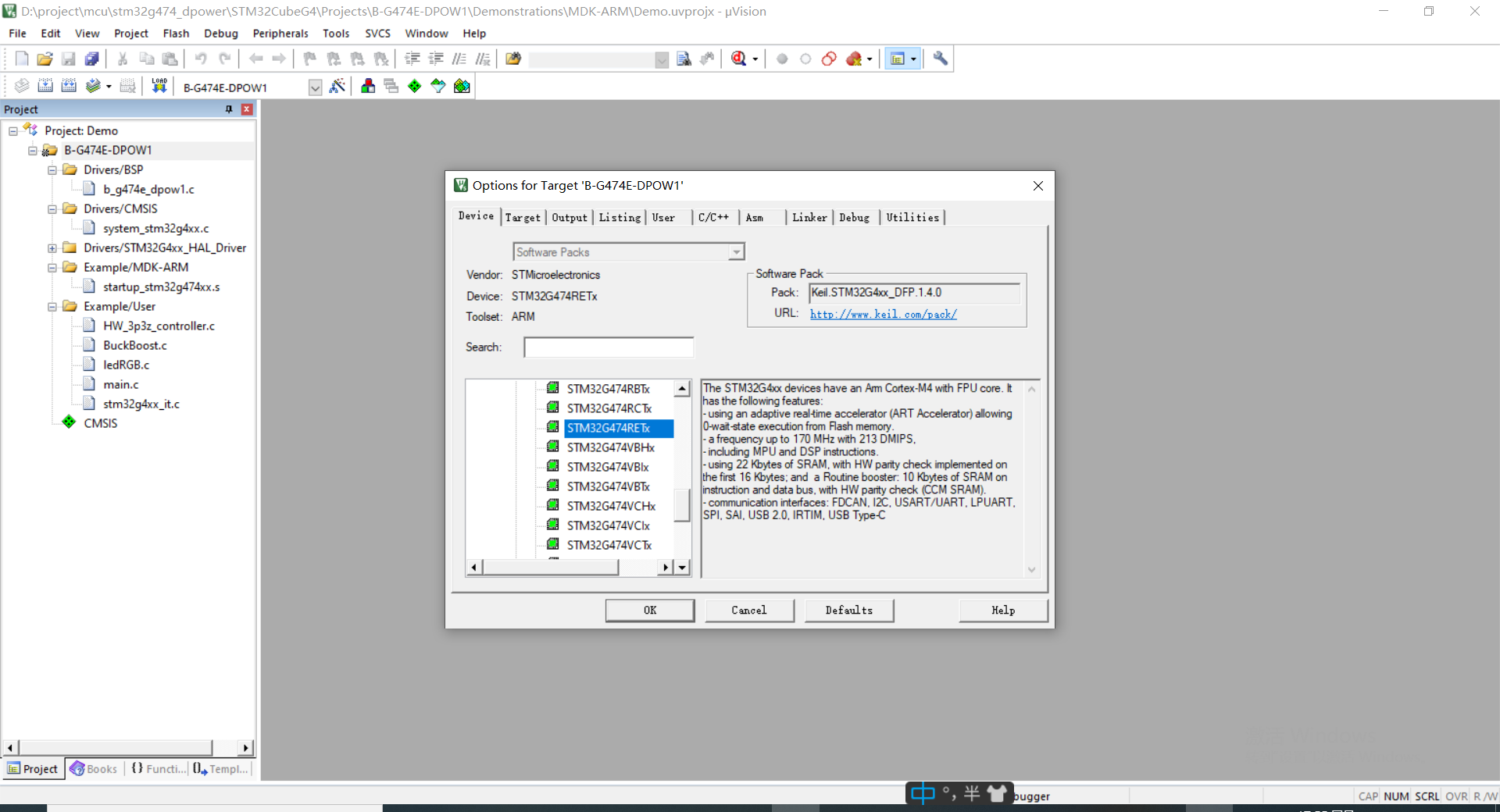The height and width of the screenshot is (812, 1500).
Task: Click the device list horizontal scrollbar thumb
Action: (x=552, y=568)
